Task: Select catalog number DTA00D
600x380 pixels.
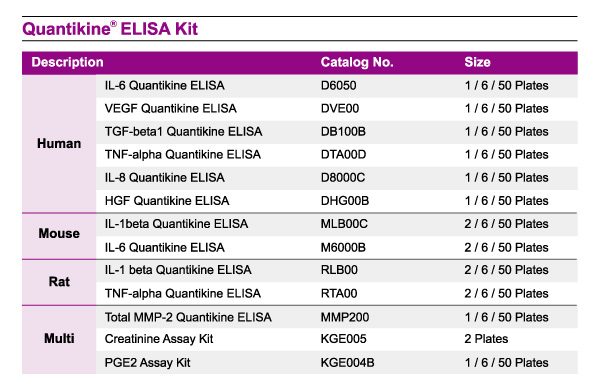Action: [x=343, y=155]
